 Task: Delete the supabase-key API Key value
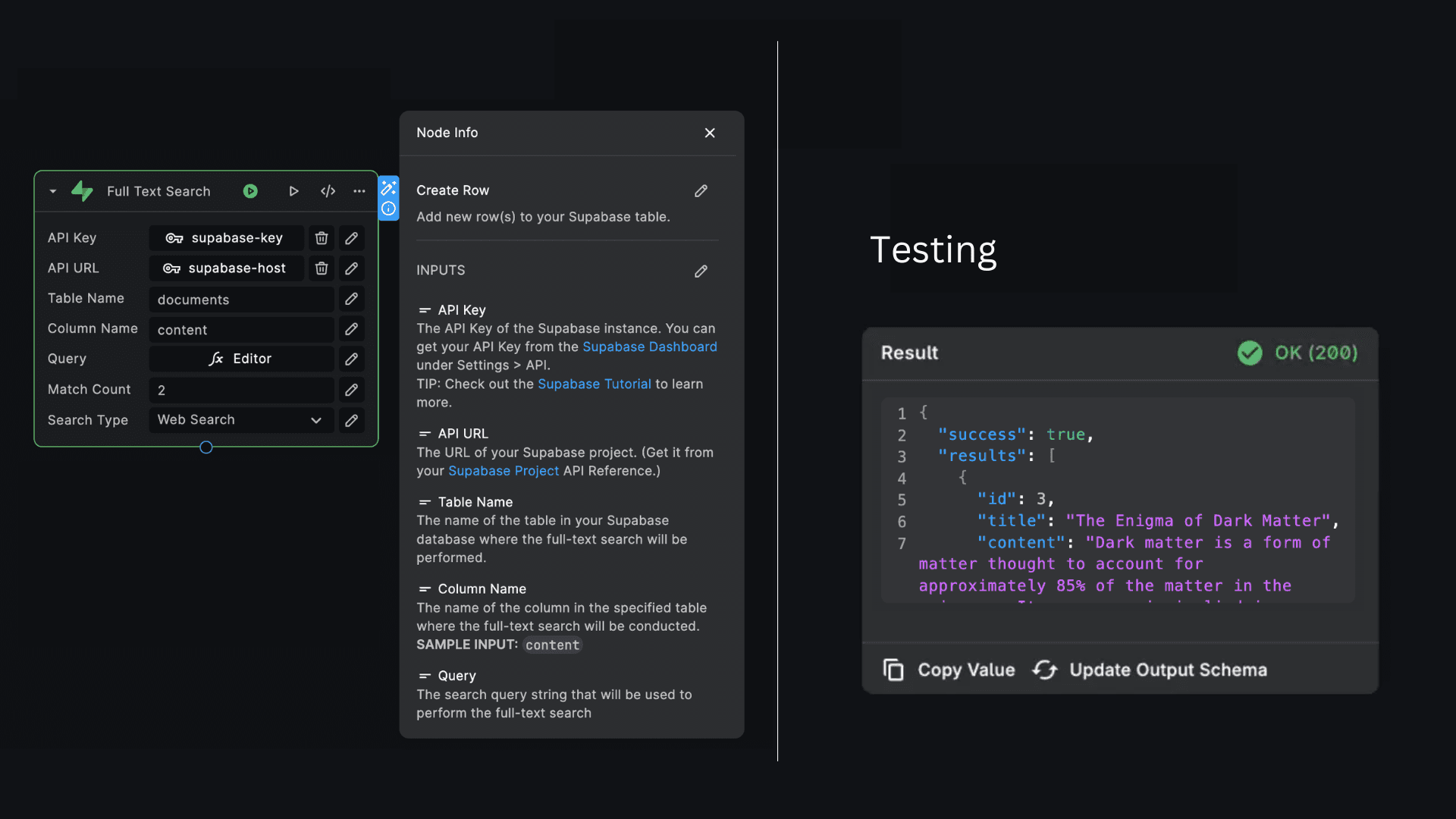tap(322, 238)
